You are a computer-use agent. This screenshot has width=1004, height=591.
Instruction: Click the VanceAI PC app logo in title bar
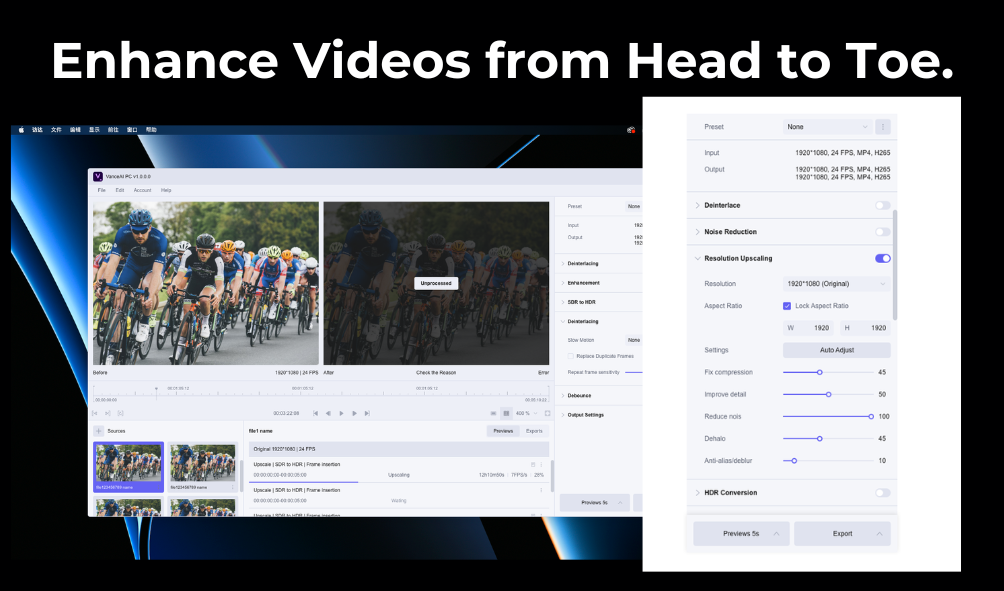[x=98, y=176]
